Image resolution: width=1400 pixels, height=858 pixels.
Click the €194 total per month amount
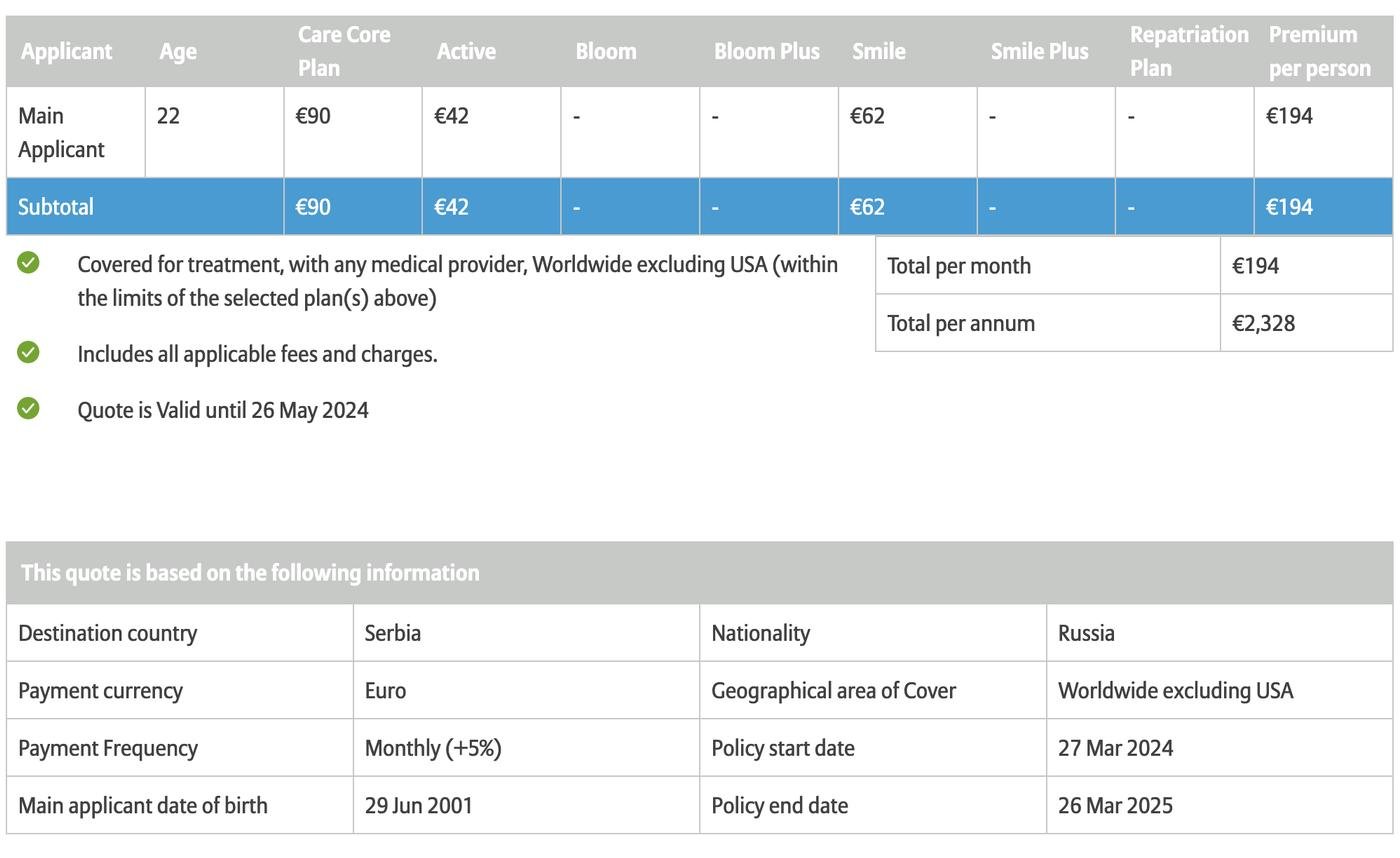pos(1255,266)
